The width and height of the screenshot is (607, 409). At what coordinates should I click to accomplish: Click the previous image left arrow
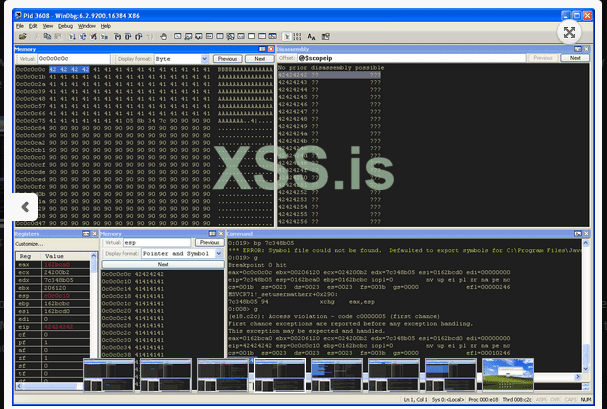(26, 207)
